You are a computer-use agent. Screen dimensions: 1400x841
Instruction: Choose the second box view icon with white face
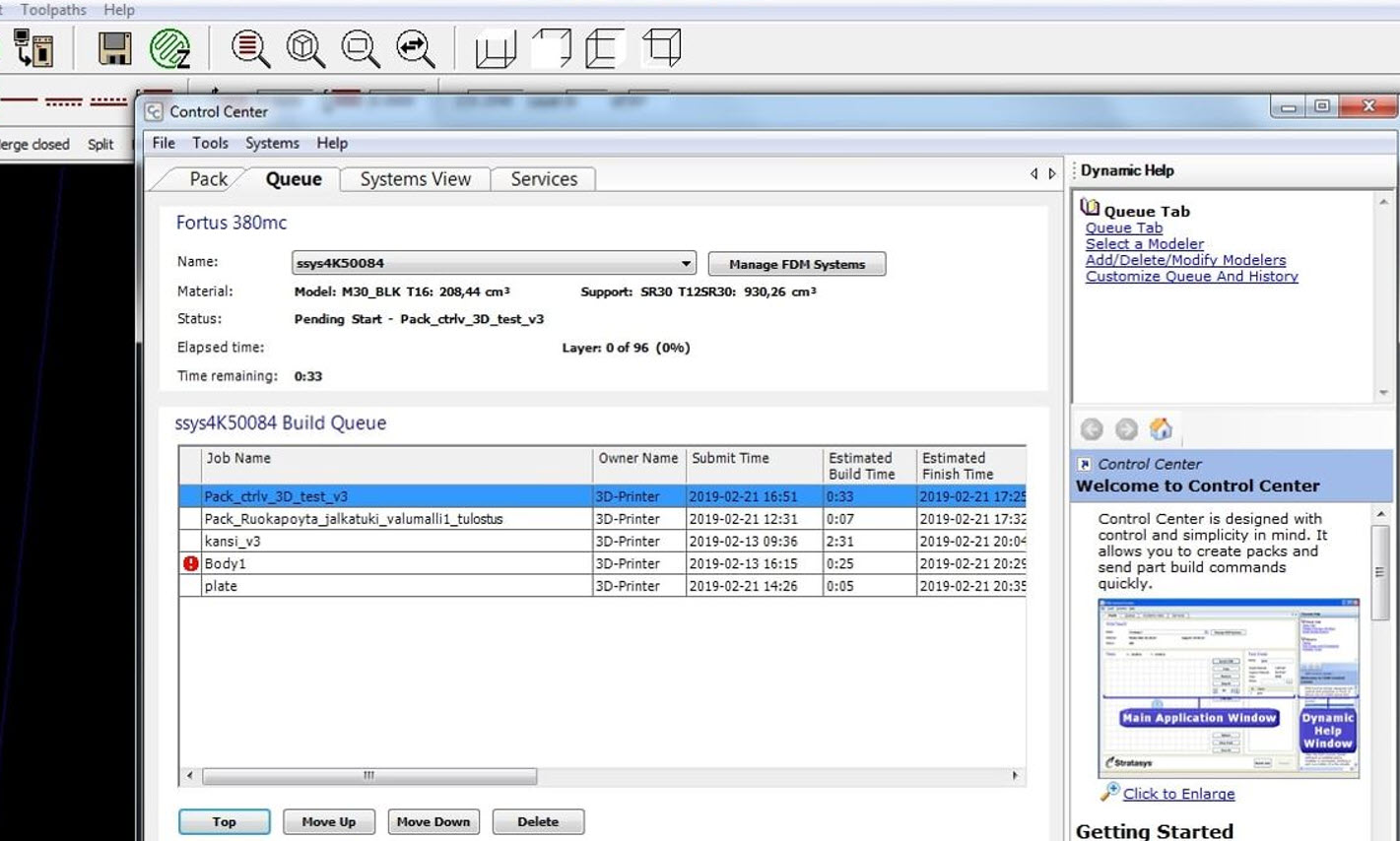pos(551,48)
